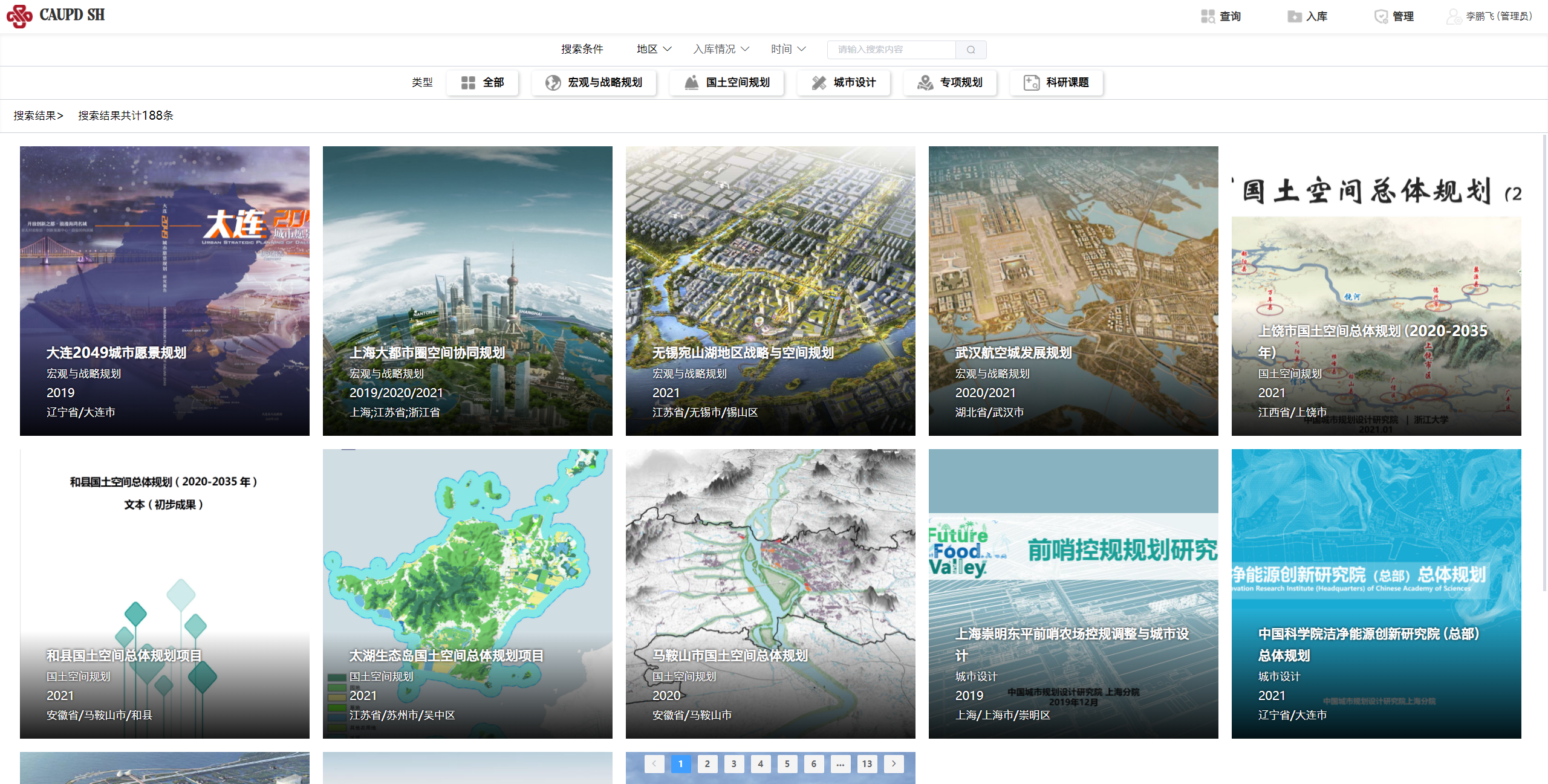The height and width of the screenshot is (784, 1548).
Task: Open the 管理 shield icon in header
Action: (1381, 16)
